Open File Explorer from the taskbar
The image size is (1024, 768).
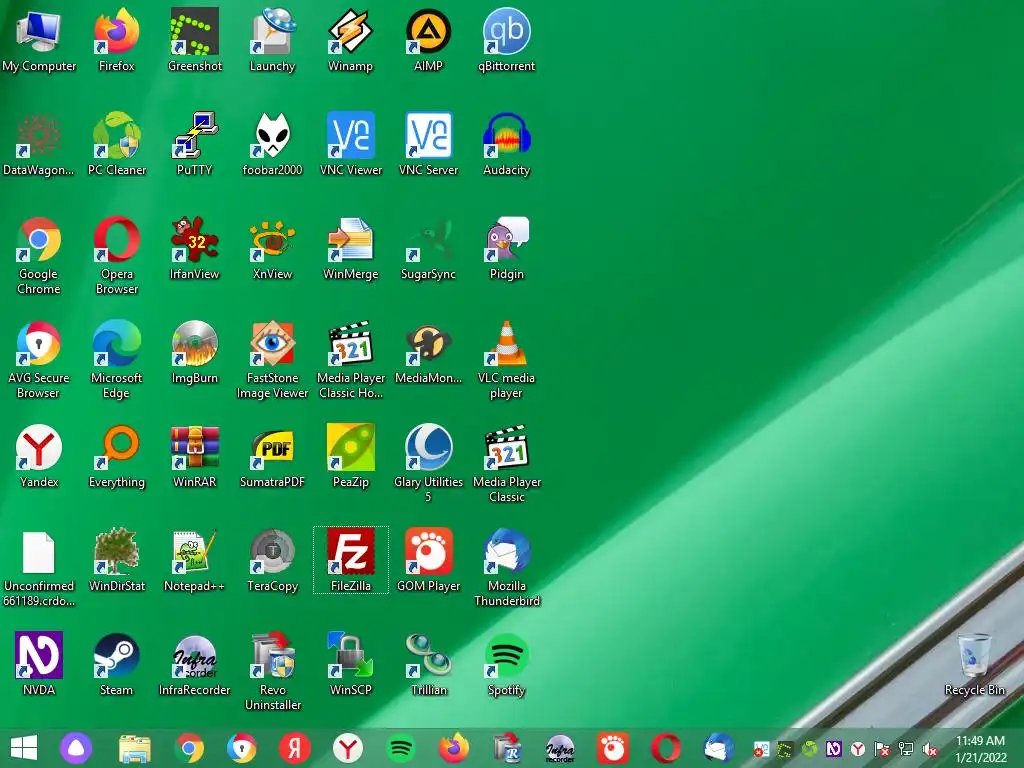click(x=135, y=748)
